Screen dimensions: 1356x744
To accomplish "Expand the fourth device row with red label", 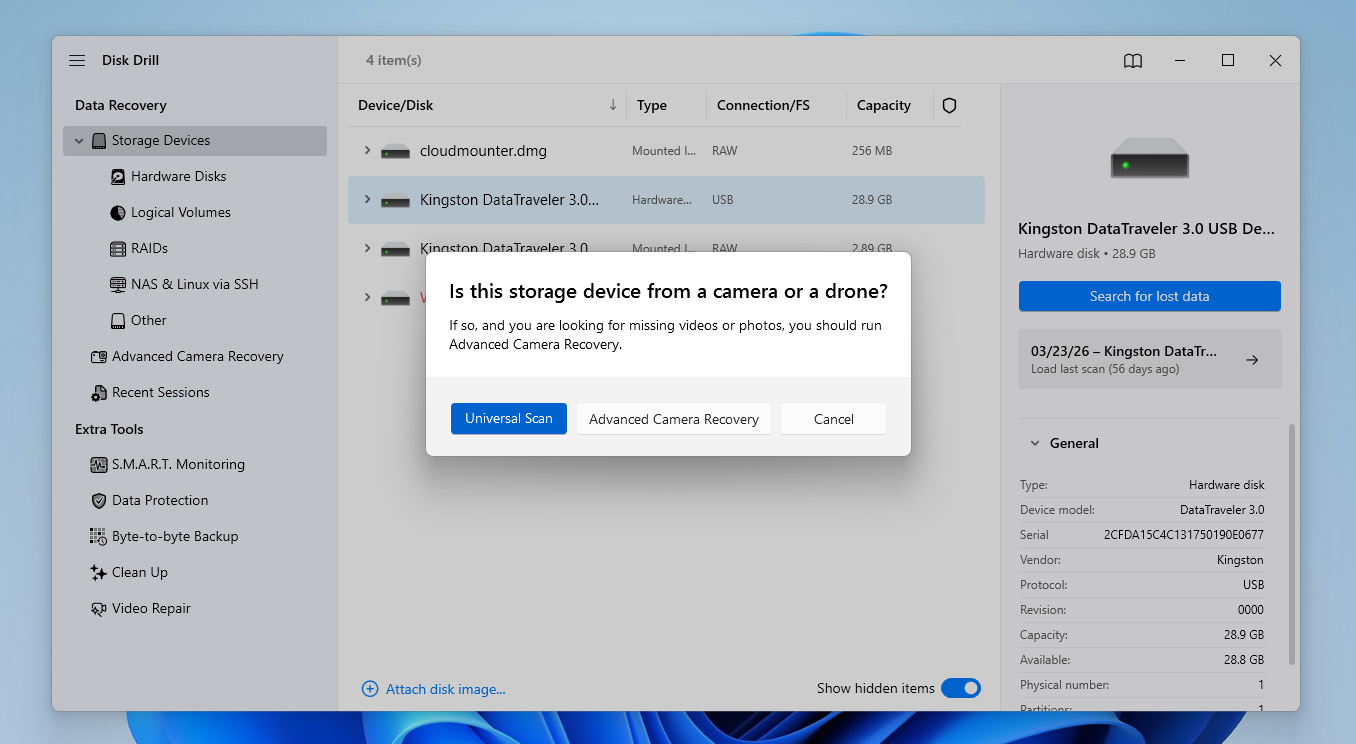I will coord(367,297).
